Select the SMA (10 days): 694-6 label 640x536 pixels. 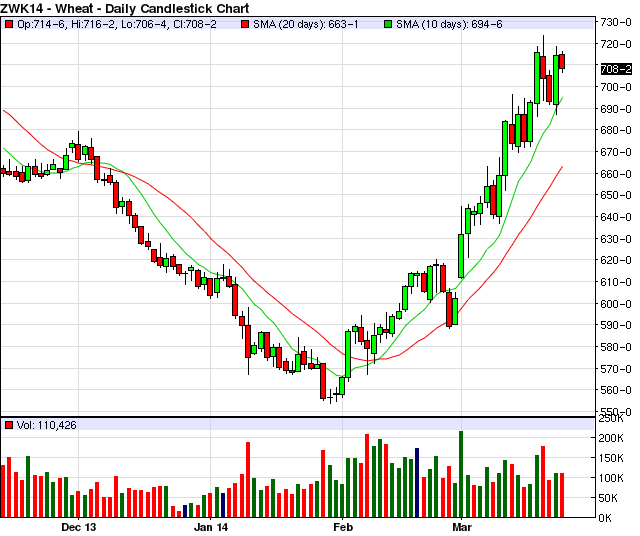point(449,24)
